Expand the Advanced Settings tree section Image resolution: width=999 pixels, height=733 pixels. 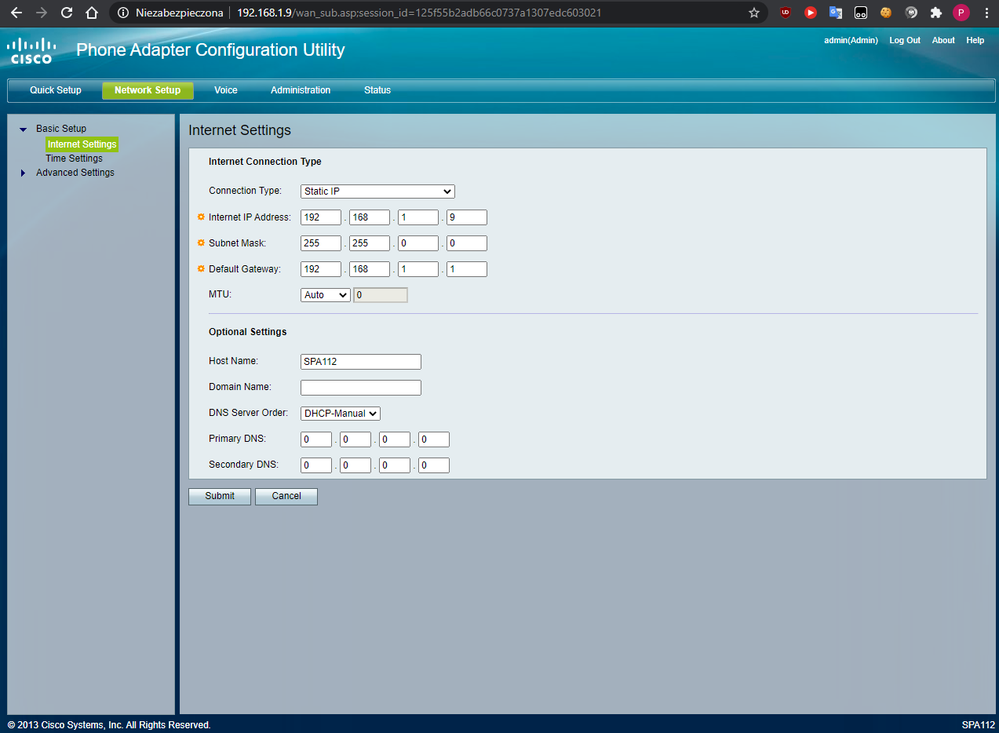(x=23, y=173)
